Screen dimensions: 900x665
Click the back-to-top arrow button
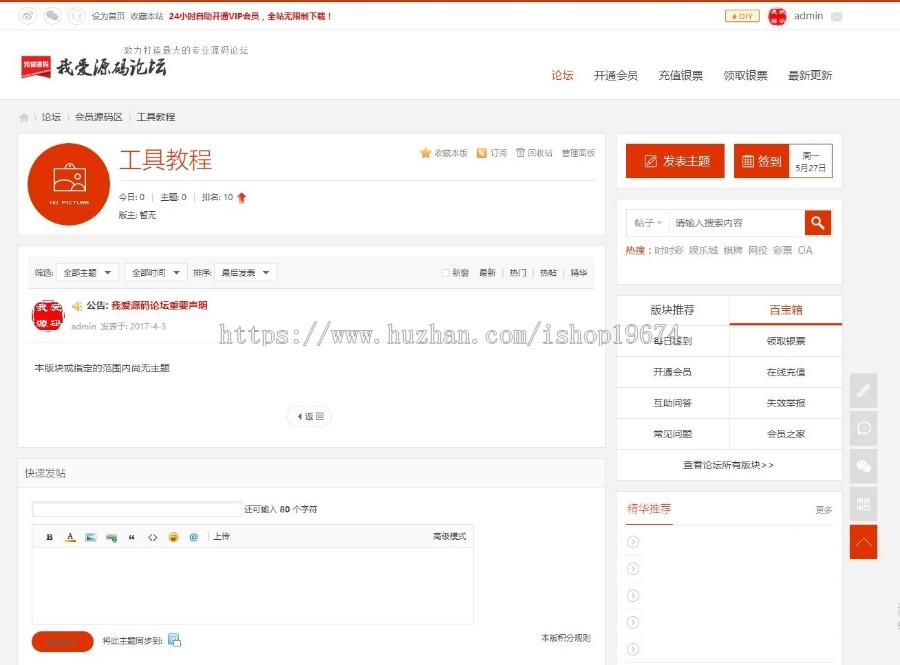863,541
